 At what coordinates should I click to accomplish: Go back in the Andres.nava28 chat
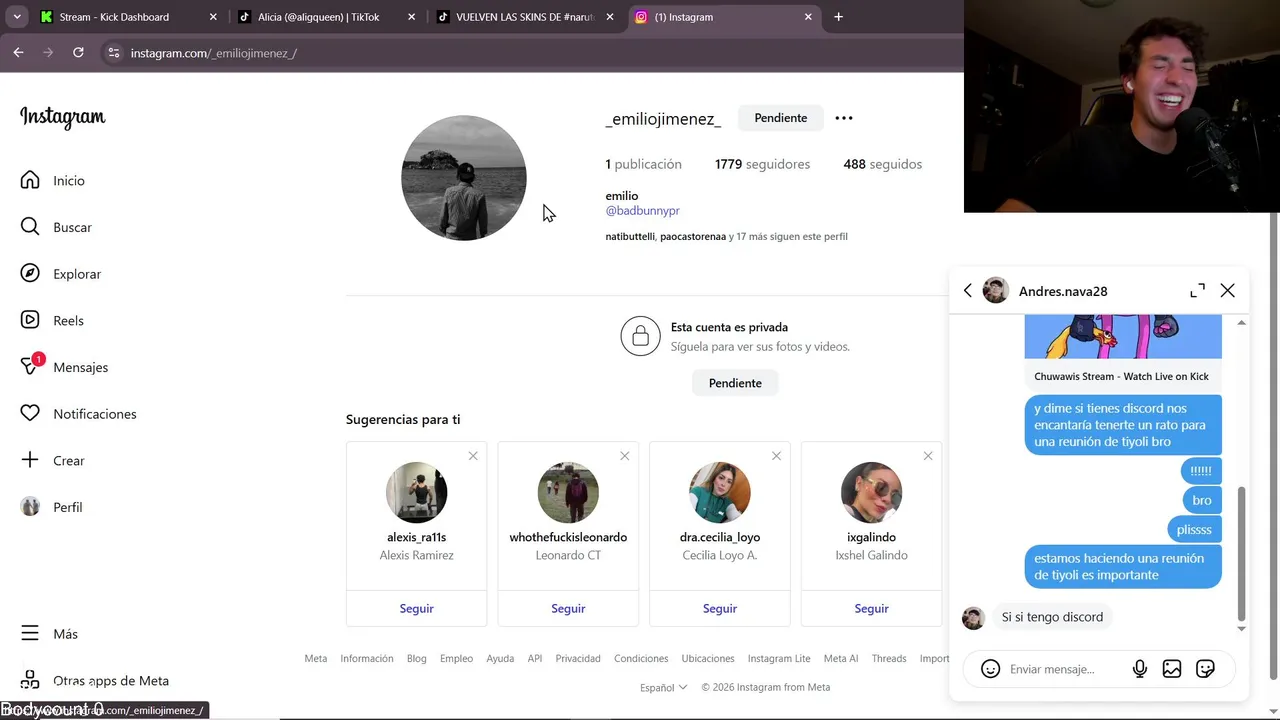(x=967, y=291)
